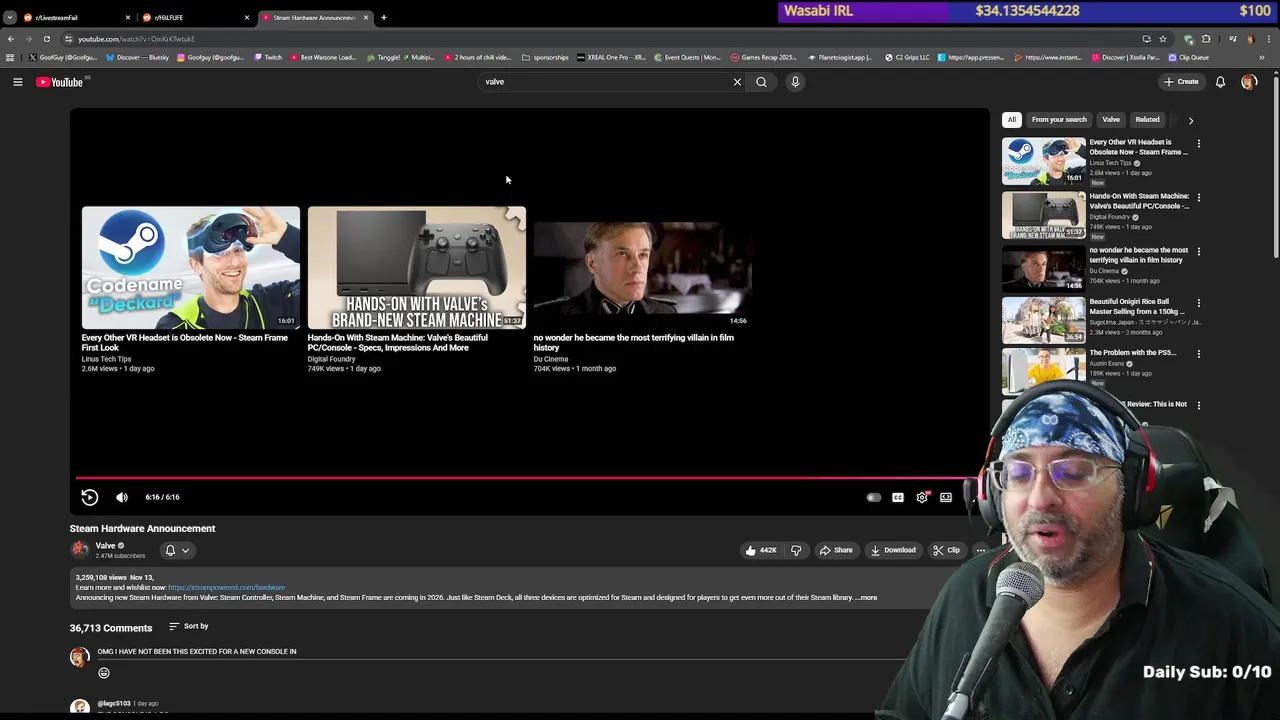Image resolution: width=1280 pixels, height=720 pixels.
Task: Play the 'most terrifying villain' endscreen thumbnail
Action: click(x=642, y=268)
